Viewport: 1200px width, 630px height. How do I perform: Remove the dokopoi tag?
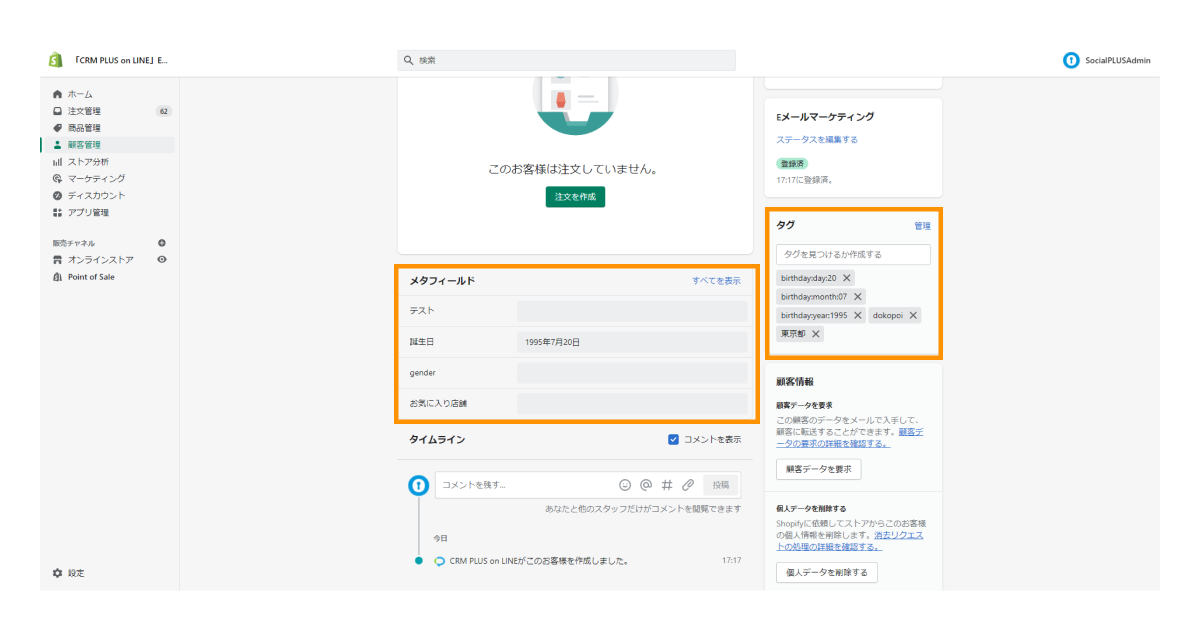[x=911, y=315]
